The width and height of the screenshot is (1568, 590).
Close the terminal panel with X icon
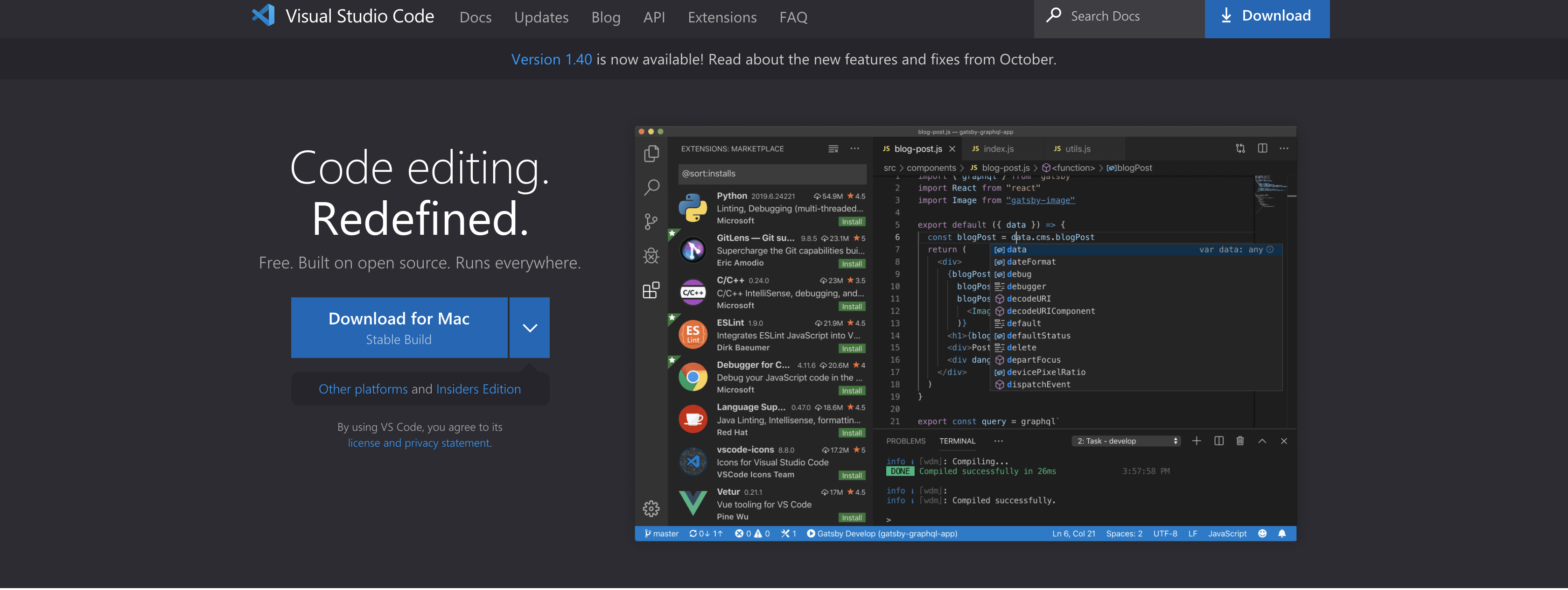click(x=1284, y=442)
